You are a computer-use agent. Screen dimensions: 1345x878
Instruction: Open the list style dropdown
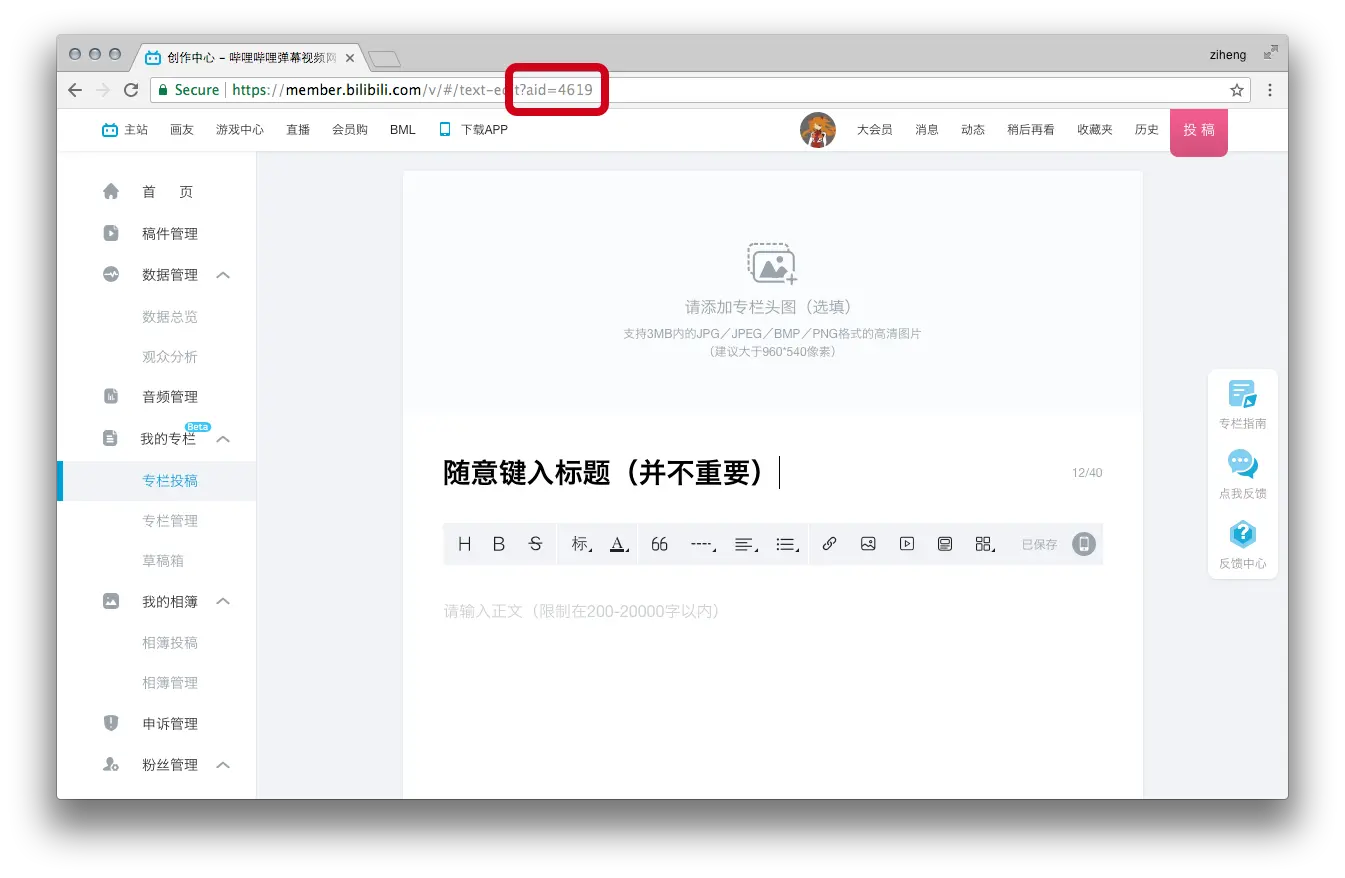[788, 544]
